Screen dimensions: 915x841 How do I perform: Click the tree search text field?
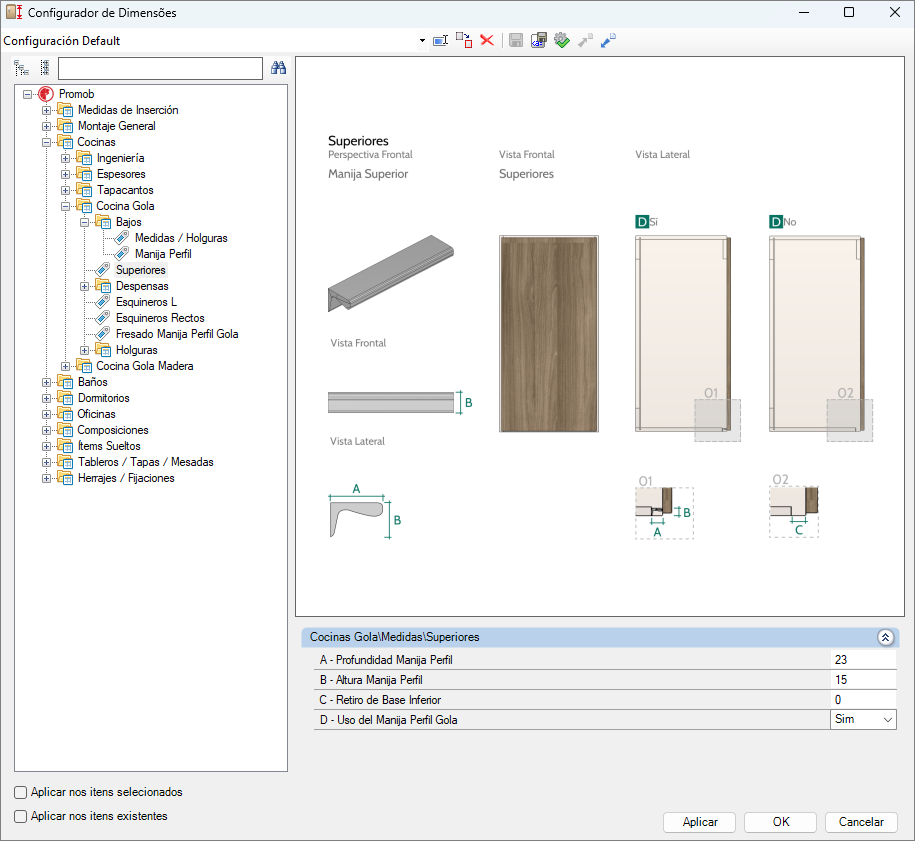click(x=160, y=68)
